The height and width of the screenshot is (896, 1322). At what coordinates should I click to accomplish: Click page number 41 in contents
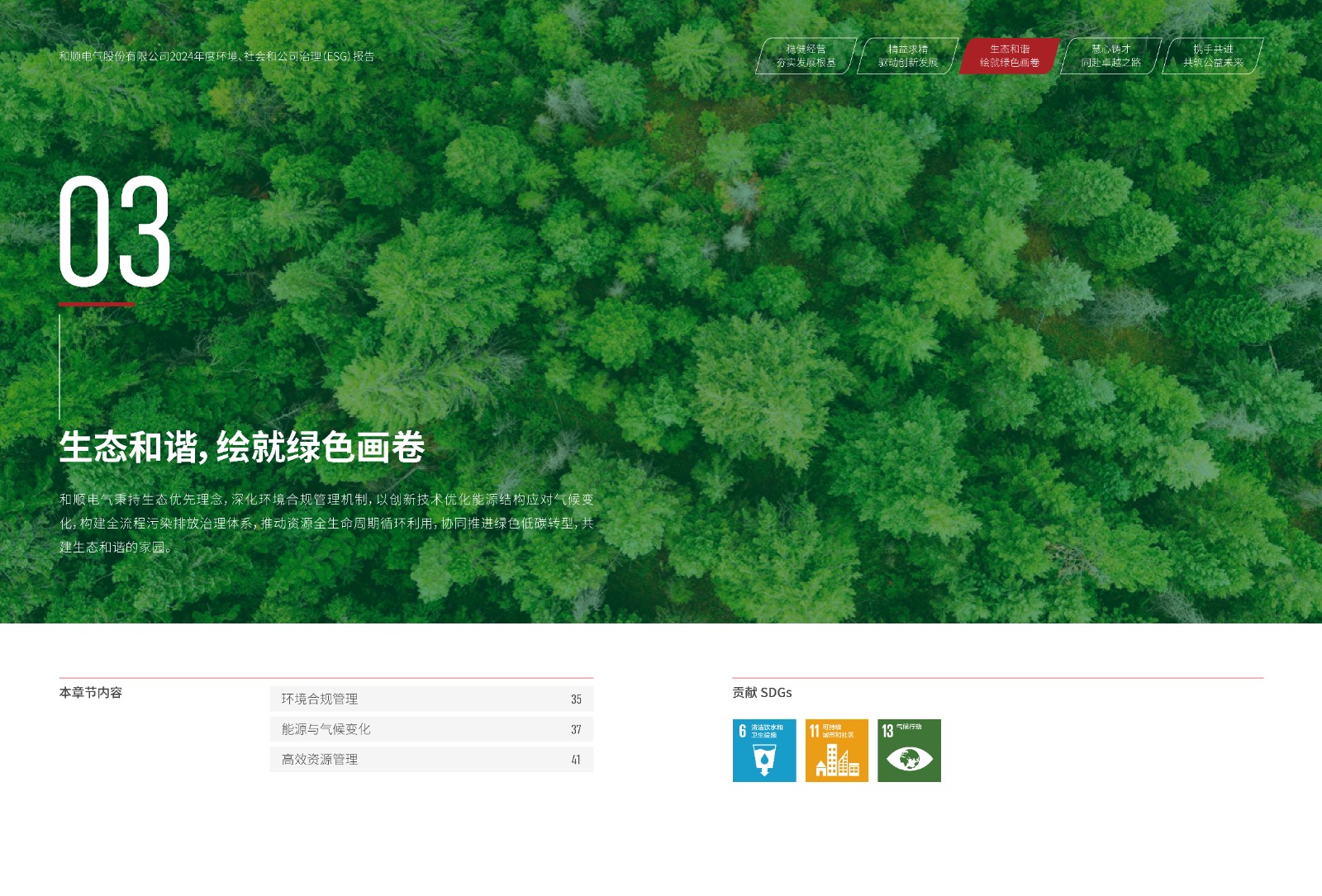[576, 760]
